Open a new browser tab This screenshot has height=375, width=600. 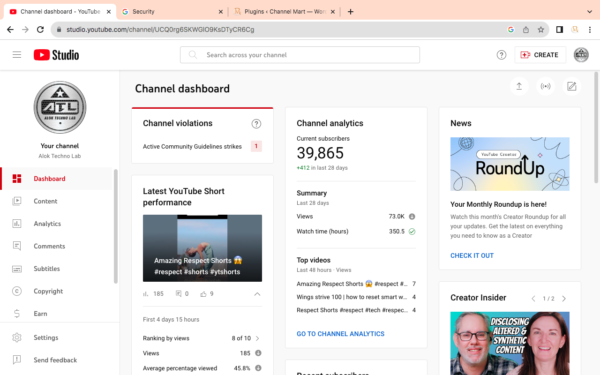pos(351,11)
